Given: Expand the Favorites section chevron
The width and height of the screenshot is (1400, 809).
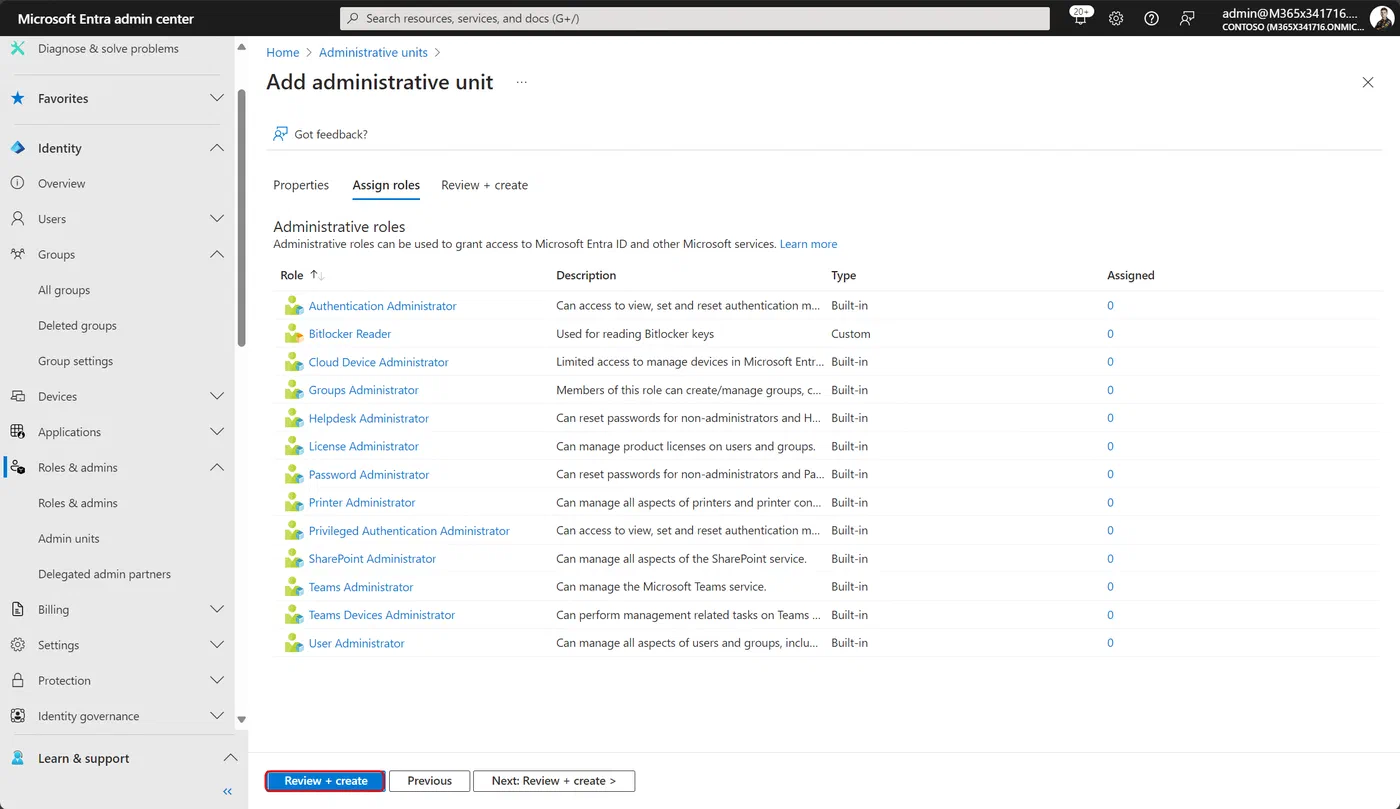Looking at the screenshot, I should 217,98.
